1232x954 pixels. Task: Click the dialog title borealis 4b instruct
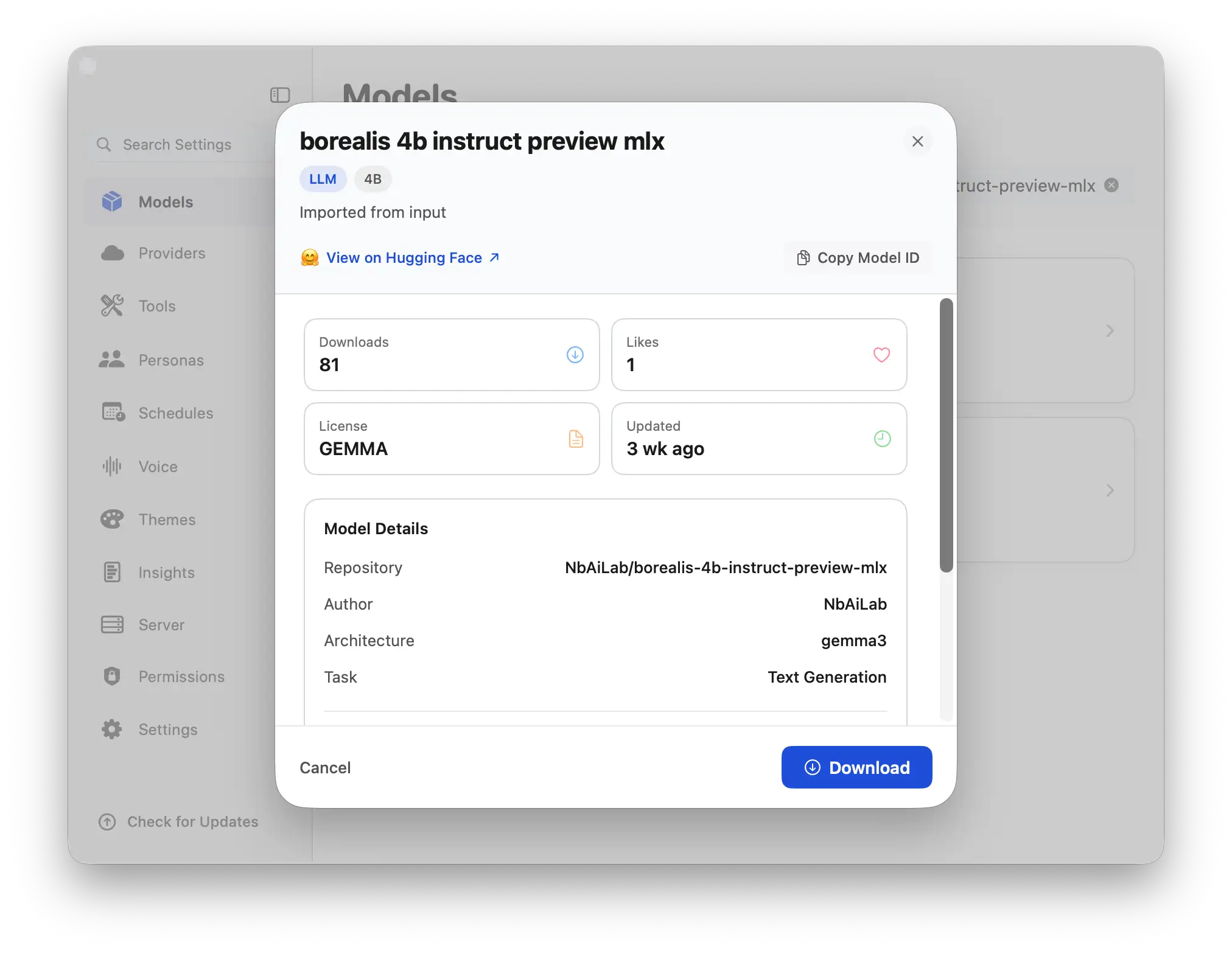click(x=481, y=141)
